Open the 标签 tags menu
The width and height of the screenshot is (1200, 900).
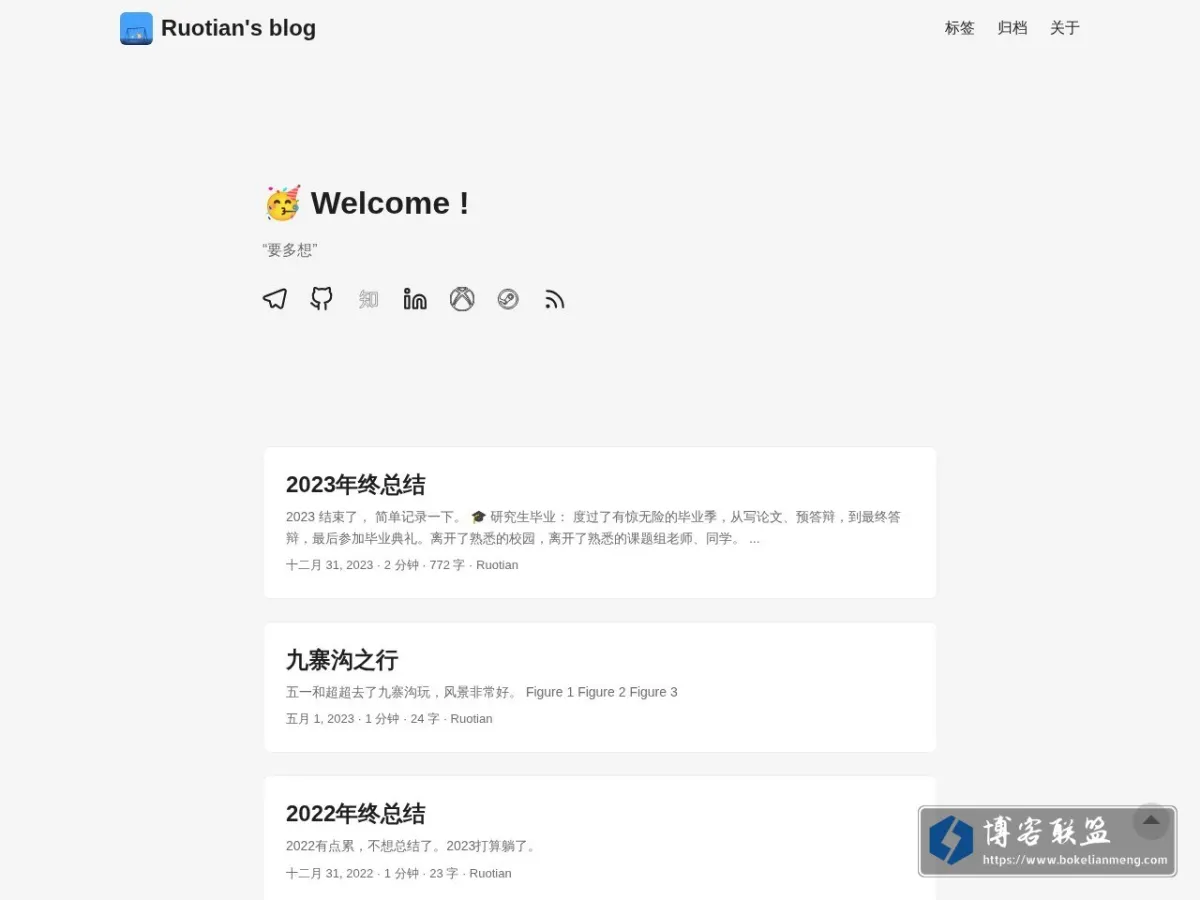click(959, 28)
